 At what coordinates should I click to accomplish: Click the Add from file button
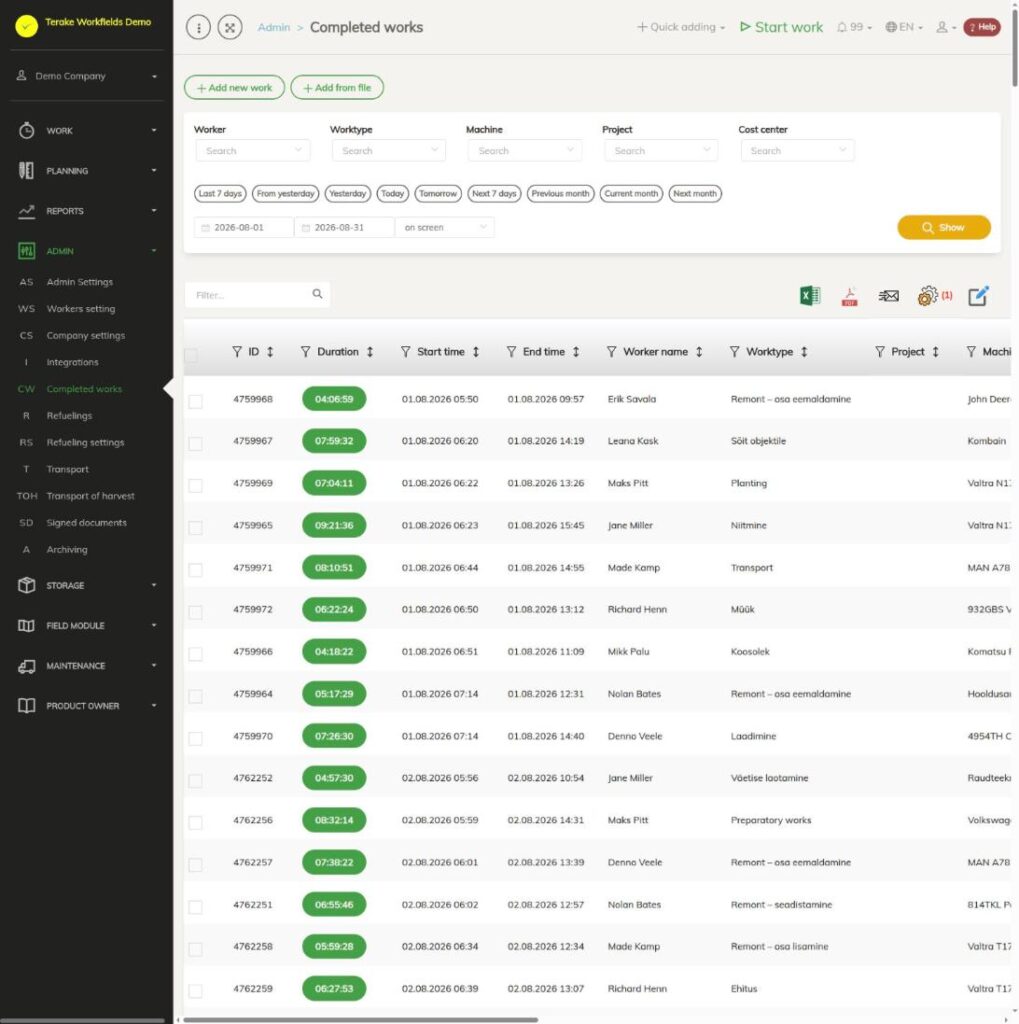[x=337, y=88]
